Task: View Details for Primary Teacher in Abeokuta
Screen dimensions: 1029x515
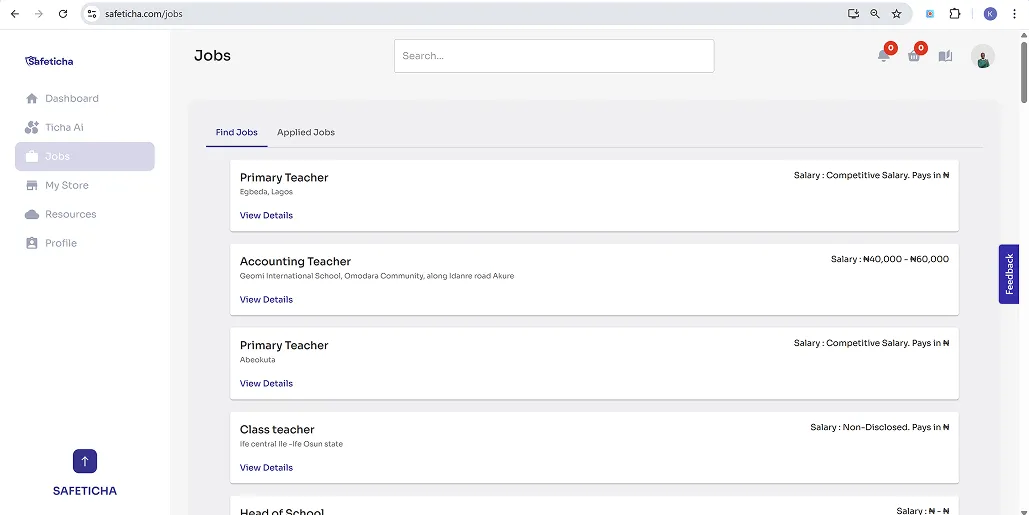Action: click(x=266, y=383)
